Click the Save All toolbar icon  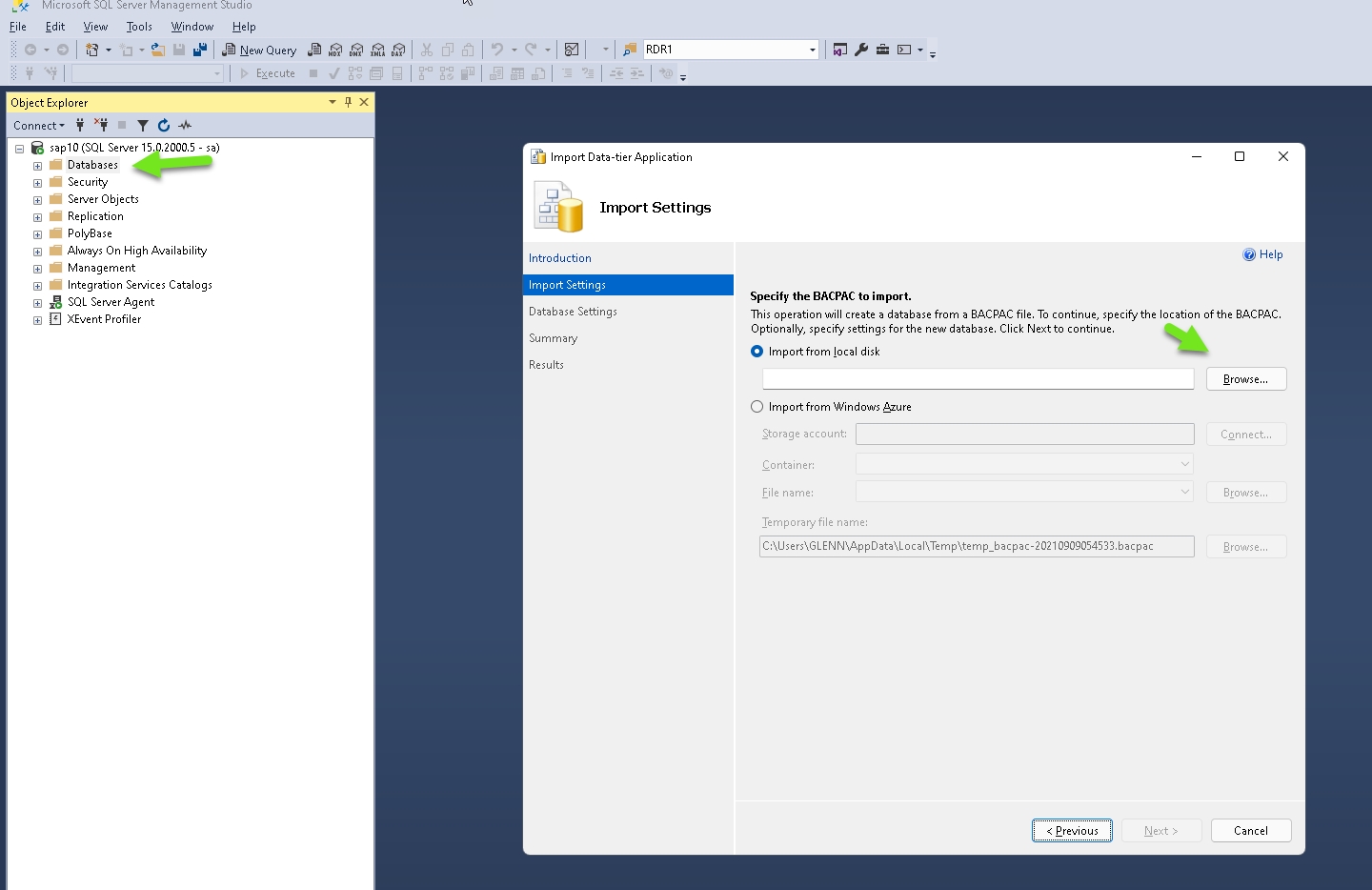pos(200,50)
